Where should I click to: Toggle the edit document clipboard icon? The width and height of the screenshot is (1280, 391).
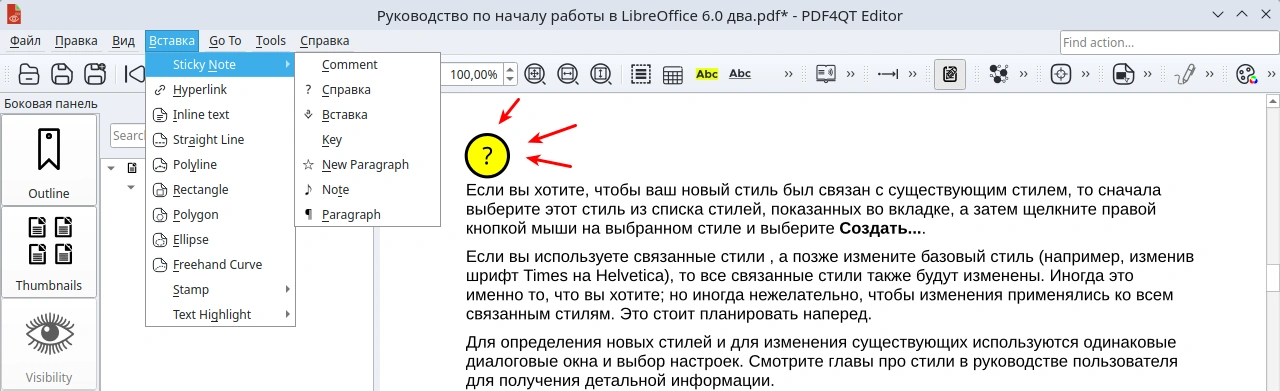(950, 74)
